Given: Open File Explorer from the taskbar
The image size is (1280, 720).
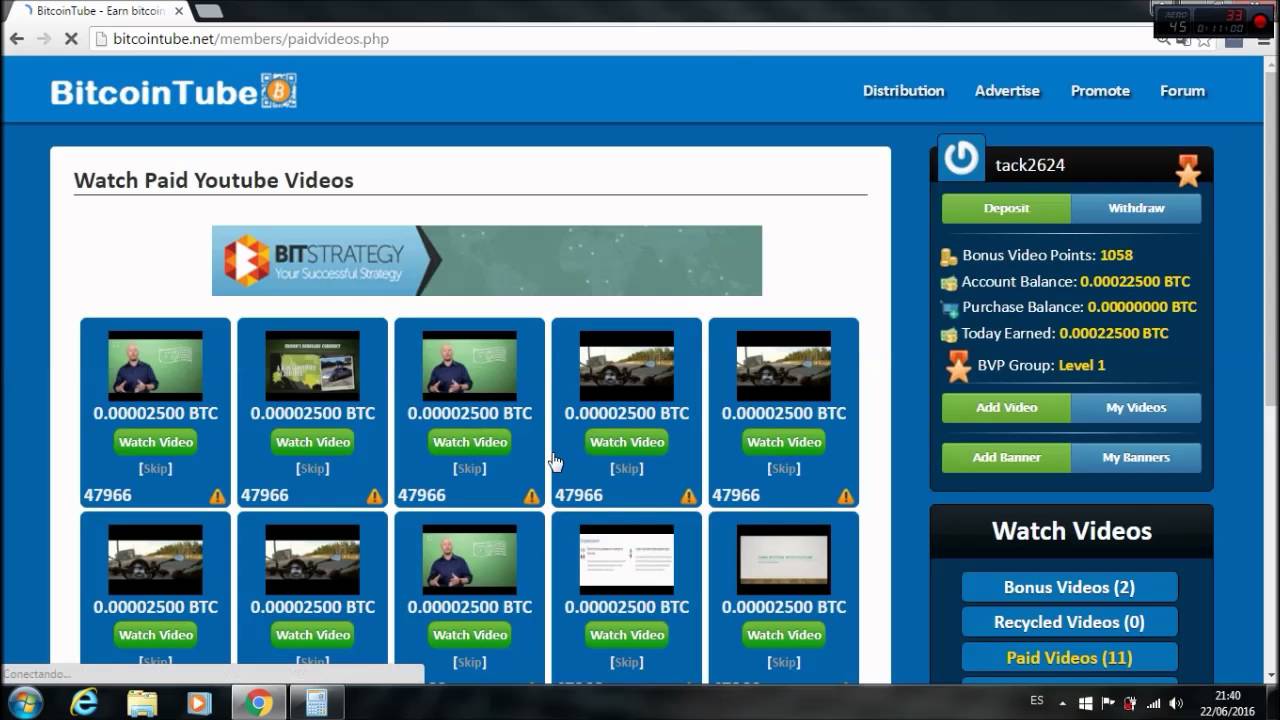Looking at the screenshot, I should click(142, 703).
